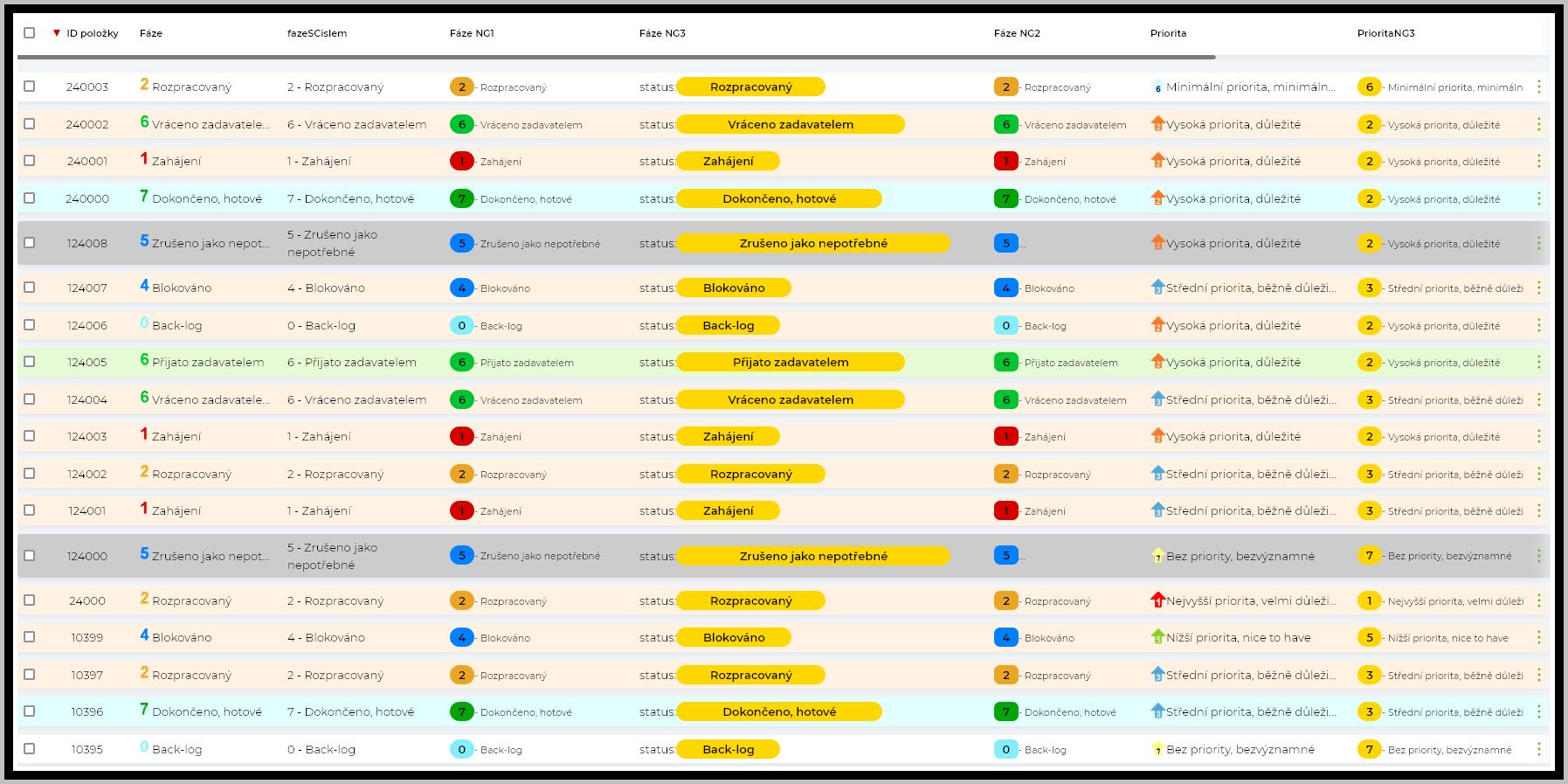Tick the checkbox for row 10395
1568x784 pixels.
(29, 749)
